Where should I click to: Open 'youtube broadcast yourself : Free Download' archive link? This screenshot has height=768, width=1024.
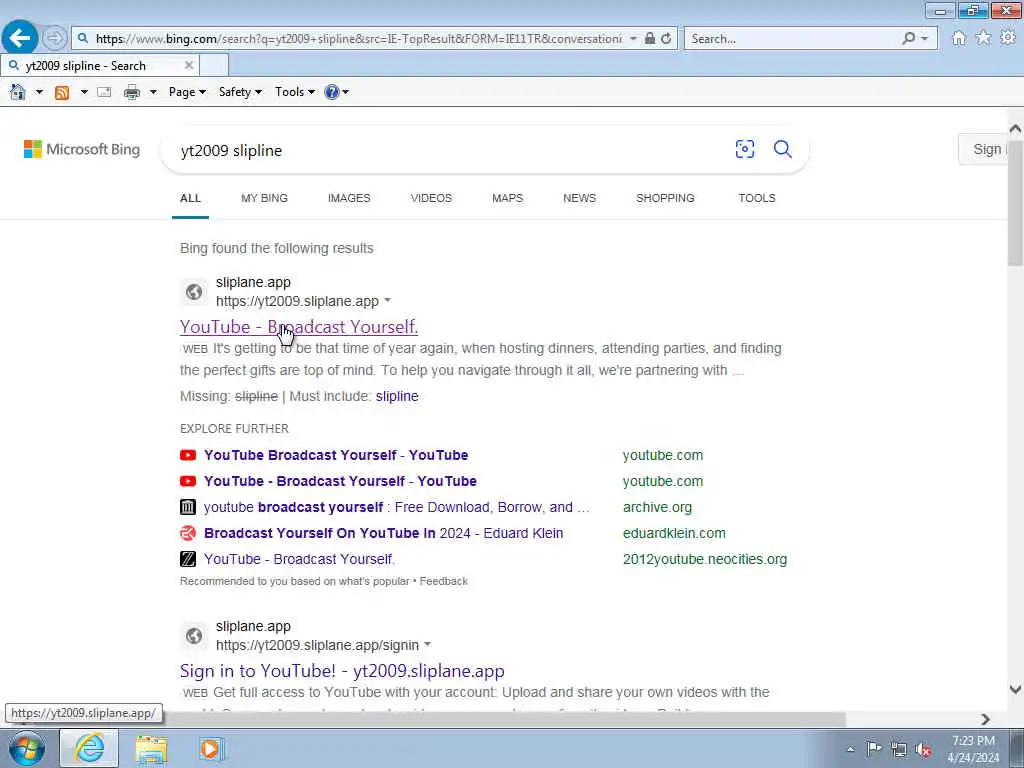point(396,507)
